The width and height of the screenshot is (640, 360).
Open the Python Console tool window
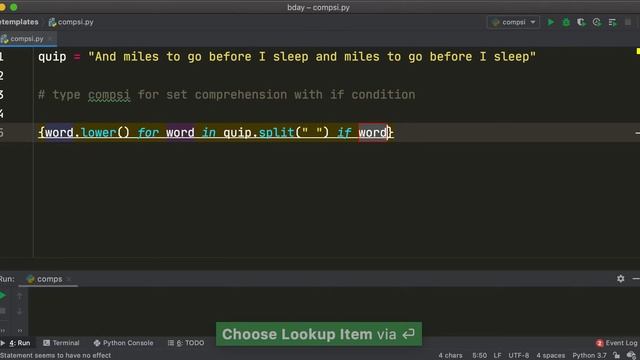pyautogui.click(x=123, y=343)
